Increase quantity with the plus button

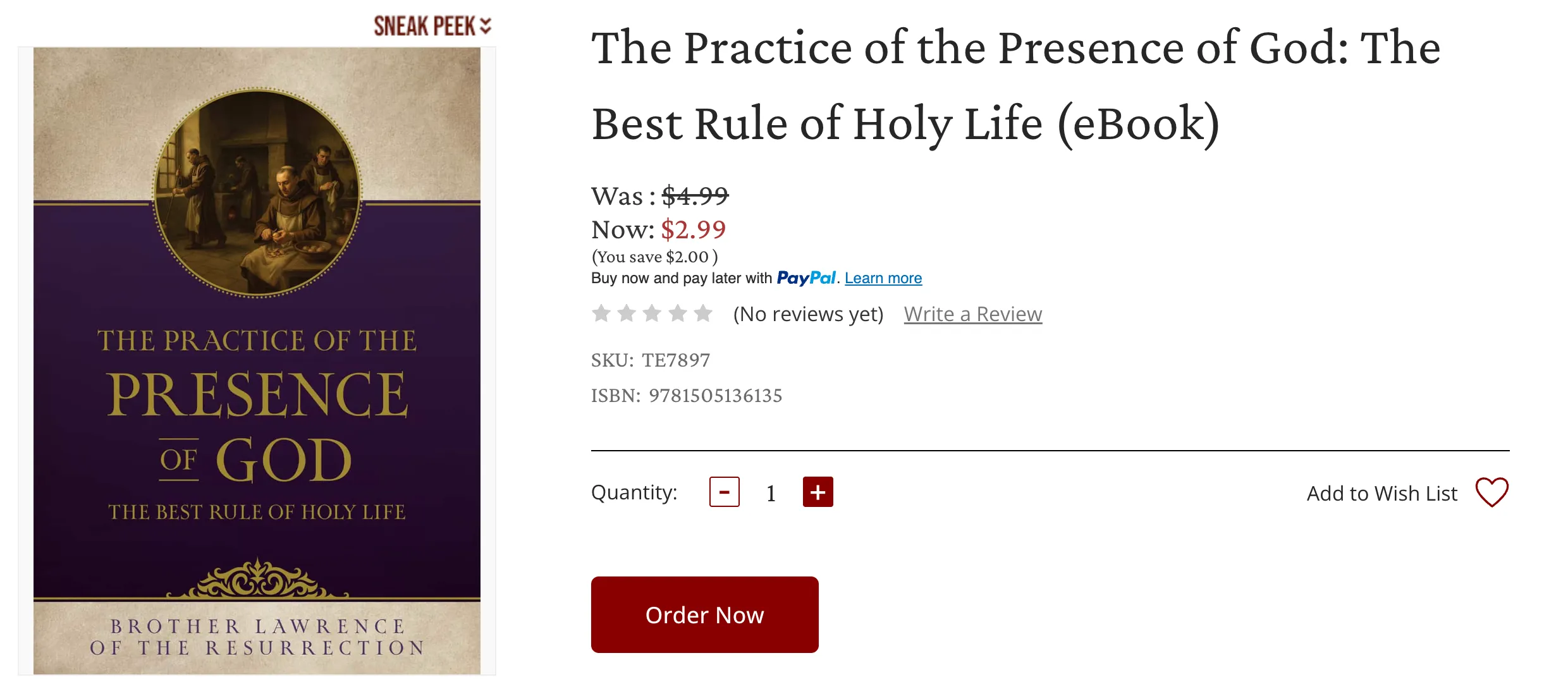[818, 492]
